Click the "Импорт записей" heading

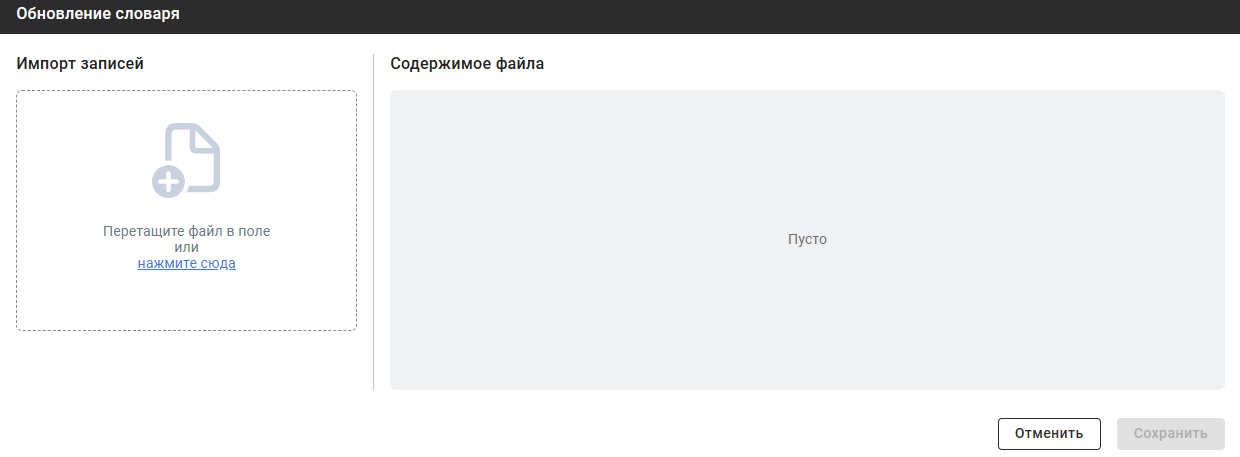(x=81, y=64)
